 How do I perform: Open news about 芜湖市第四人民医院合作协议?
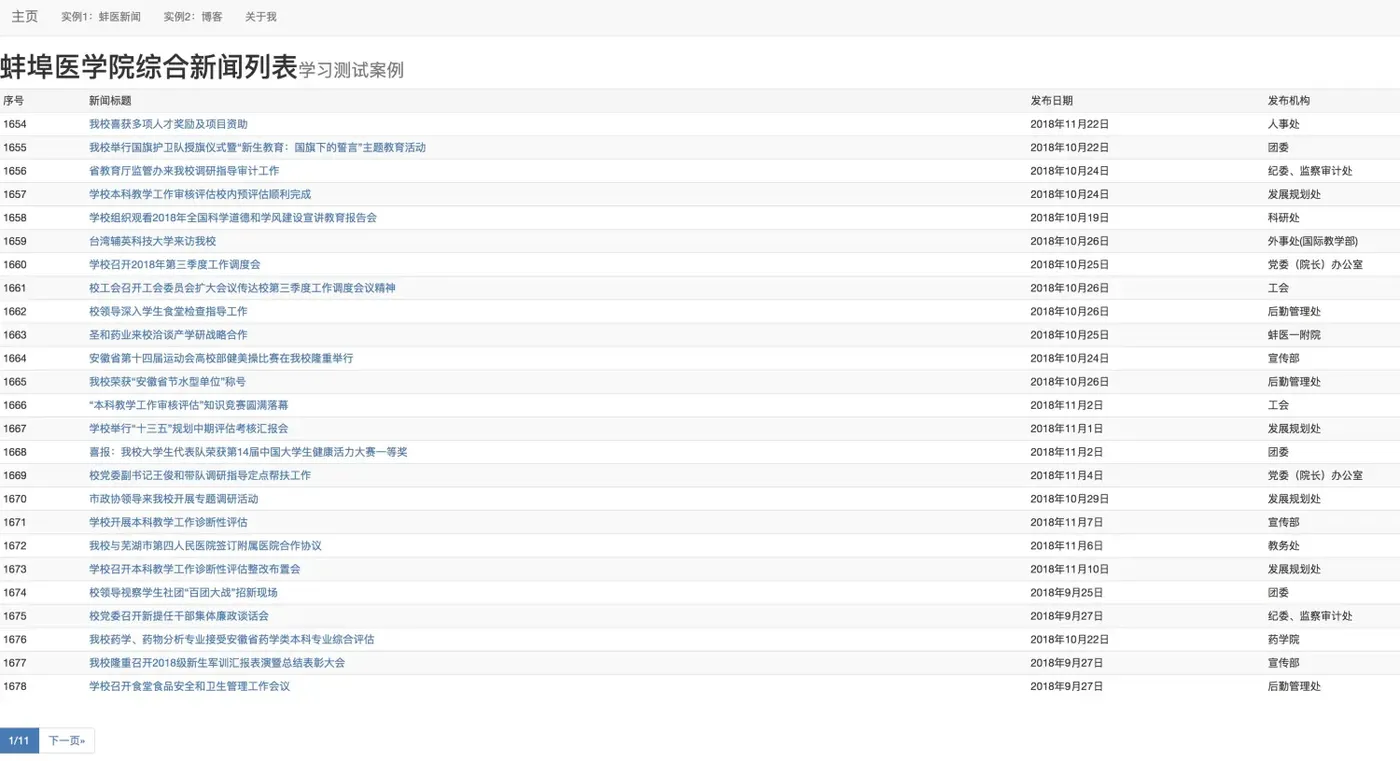(205, 546)
